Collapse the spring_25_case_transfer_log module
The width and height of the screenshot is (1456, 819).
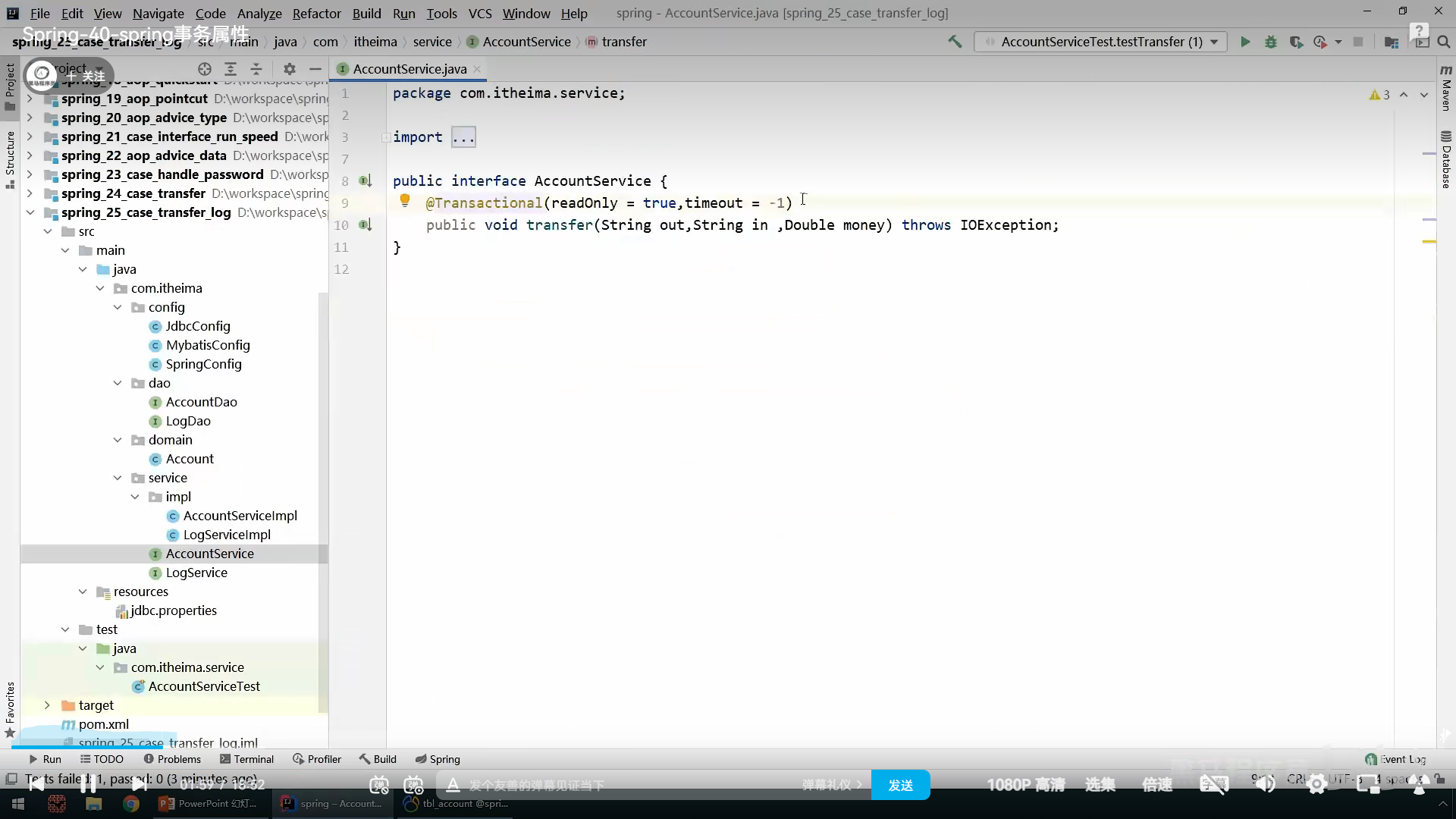click(30, 212)
